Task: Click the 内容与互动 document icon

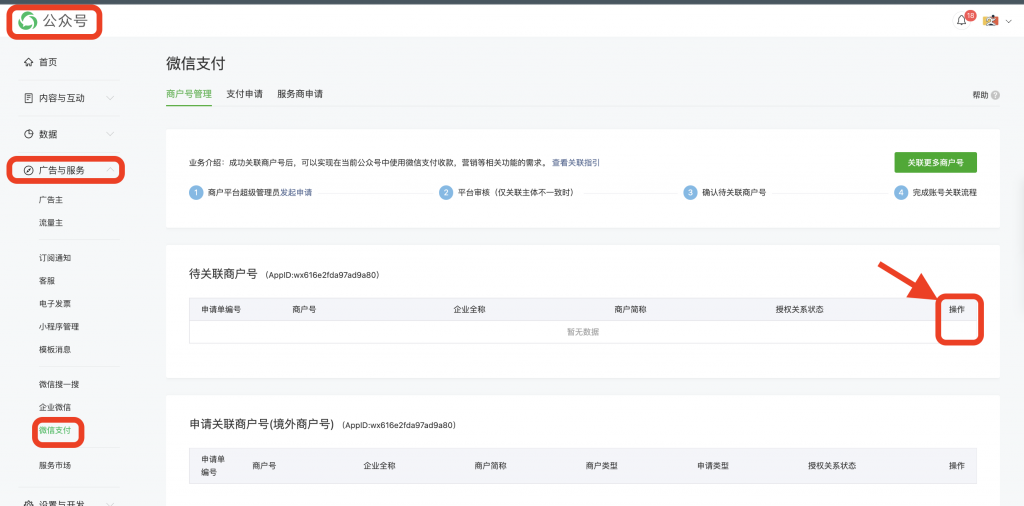Action: point(28,98)
